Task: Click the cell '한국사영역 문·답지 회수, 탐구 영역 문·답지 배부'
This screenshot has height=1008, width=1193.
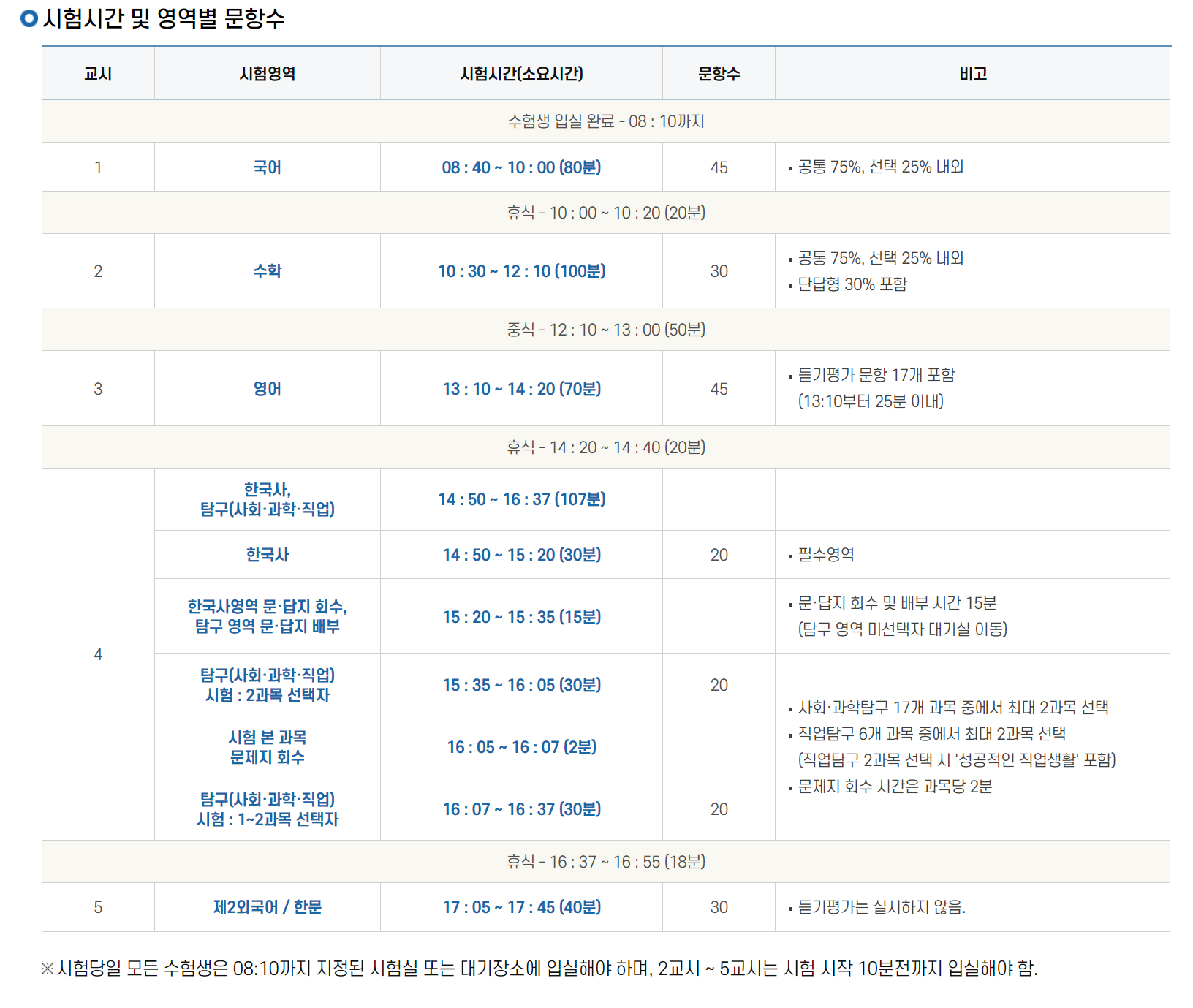Action: pyautogui.click(x=268, y=616)
